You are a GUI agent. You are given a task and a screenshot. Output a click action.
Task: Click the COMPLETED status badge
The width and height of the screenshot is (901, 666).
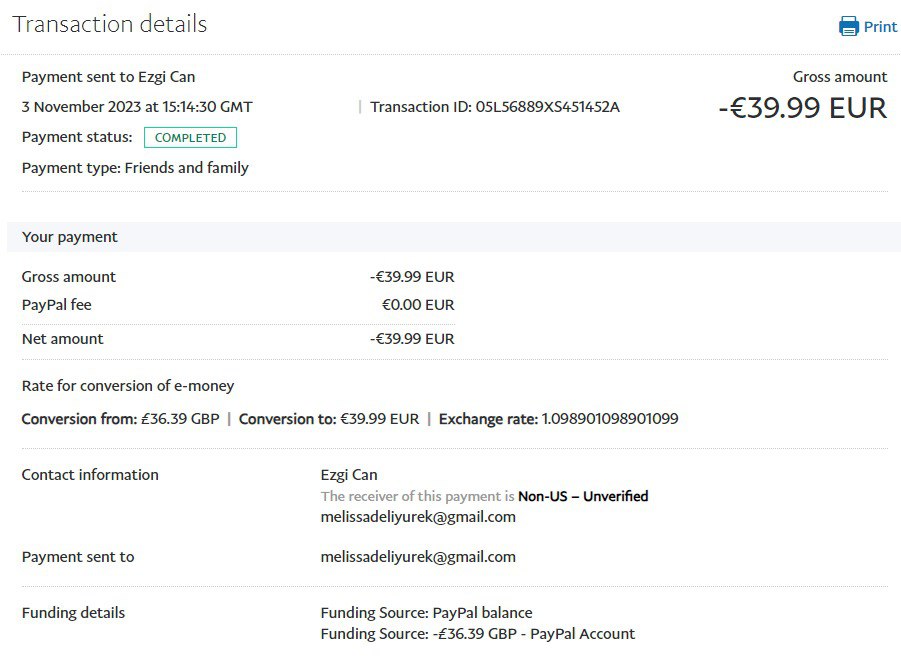(190, 138)
